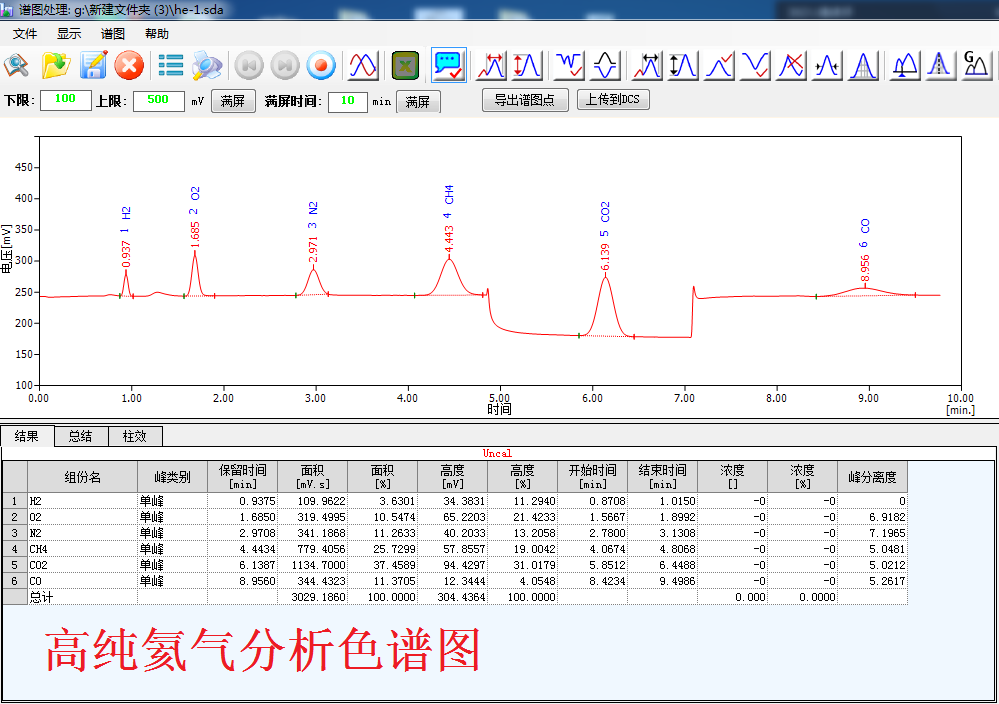Viewport: 999px width, 704px height.
Task: Switch to the 柱效 tab
Action: tap(135, 436)
